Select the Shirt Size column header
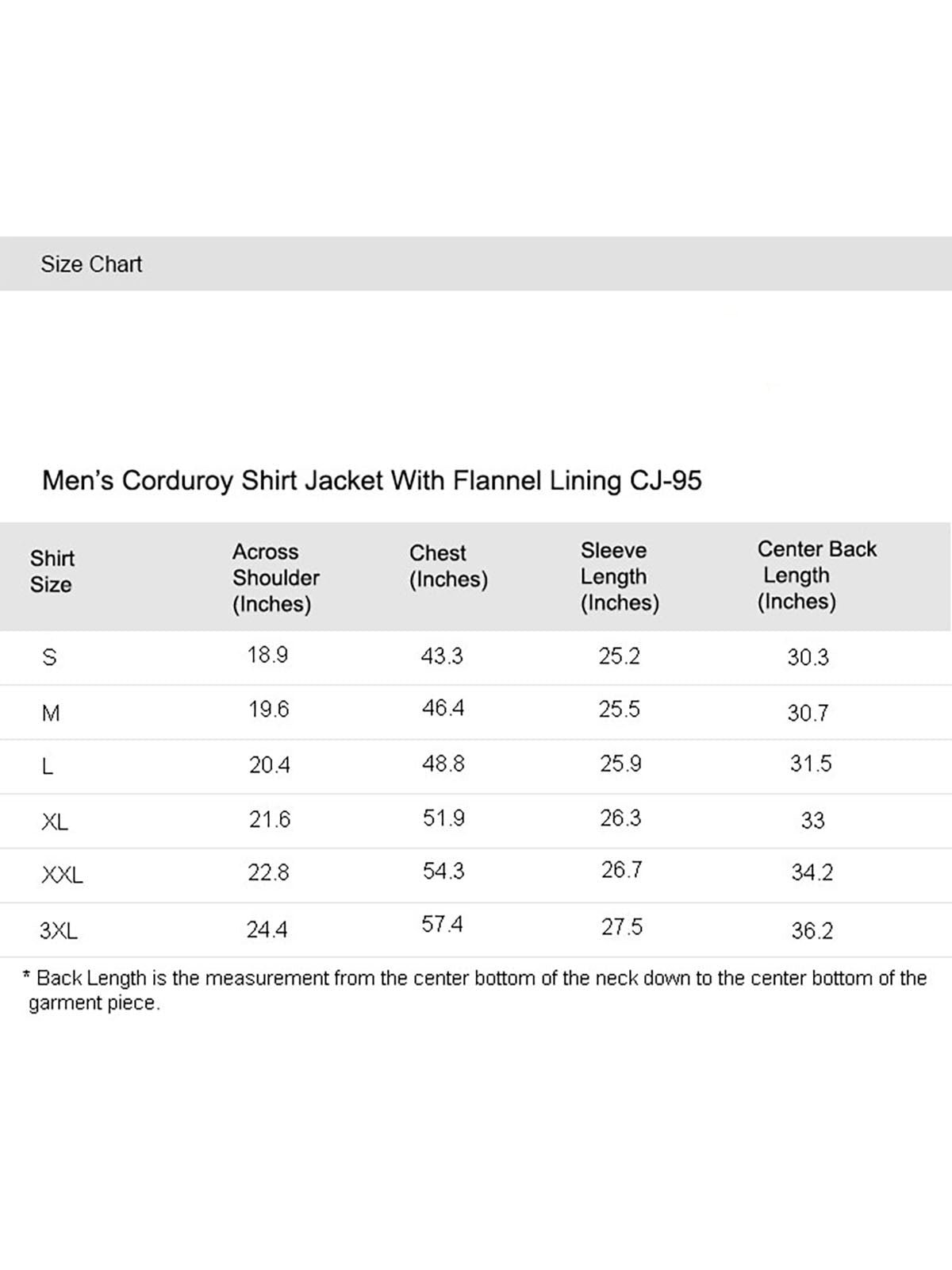This screenshot has width=952, height=1270. (52, 571)
